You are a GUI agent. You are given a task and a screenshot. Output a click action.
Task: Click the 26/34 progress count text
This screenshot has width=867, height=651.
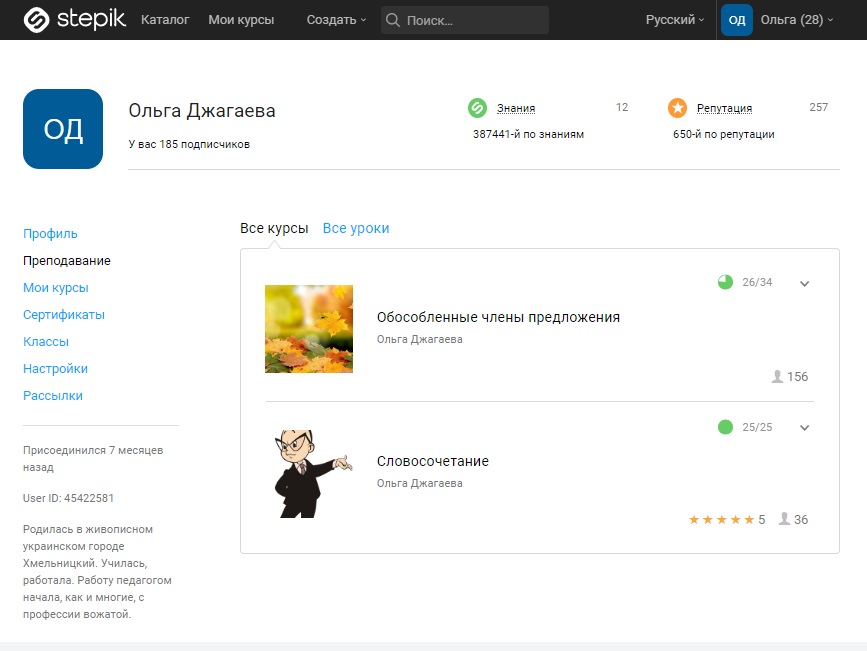tap(757, 282)
